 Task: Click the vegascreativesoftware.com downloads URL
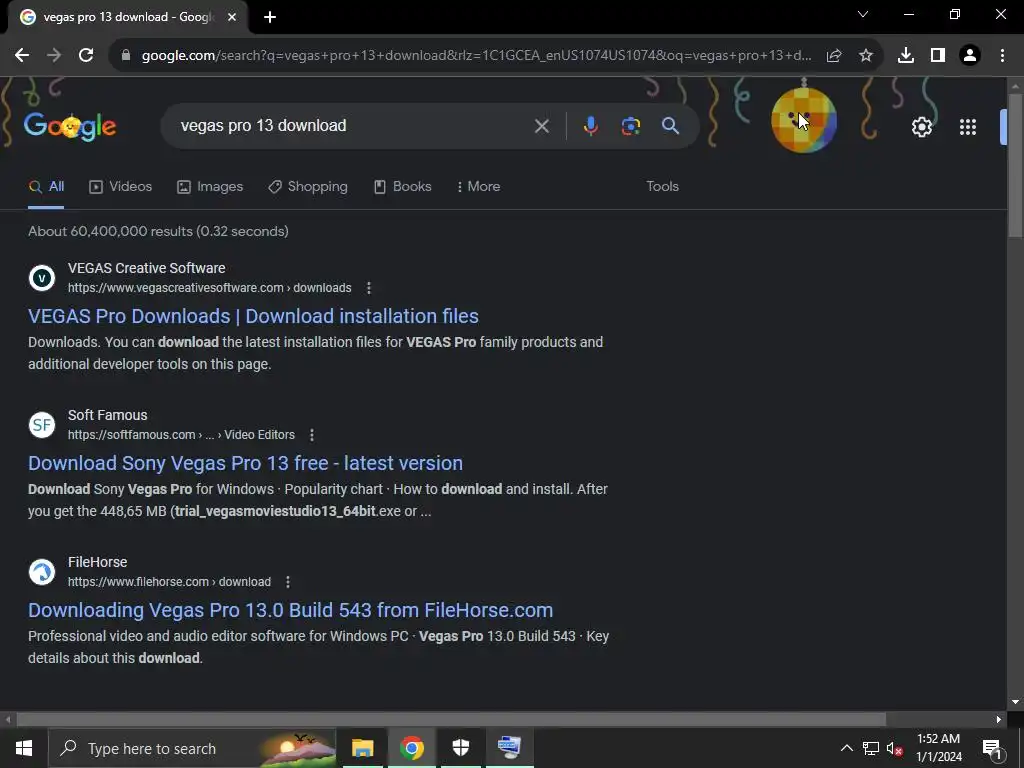point(210,288)
